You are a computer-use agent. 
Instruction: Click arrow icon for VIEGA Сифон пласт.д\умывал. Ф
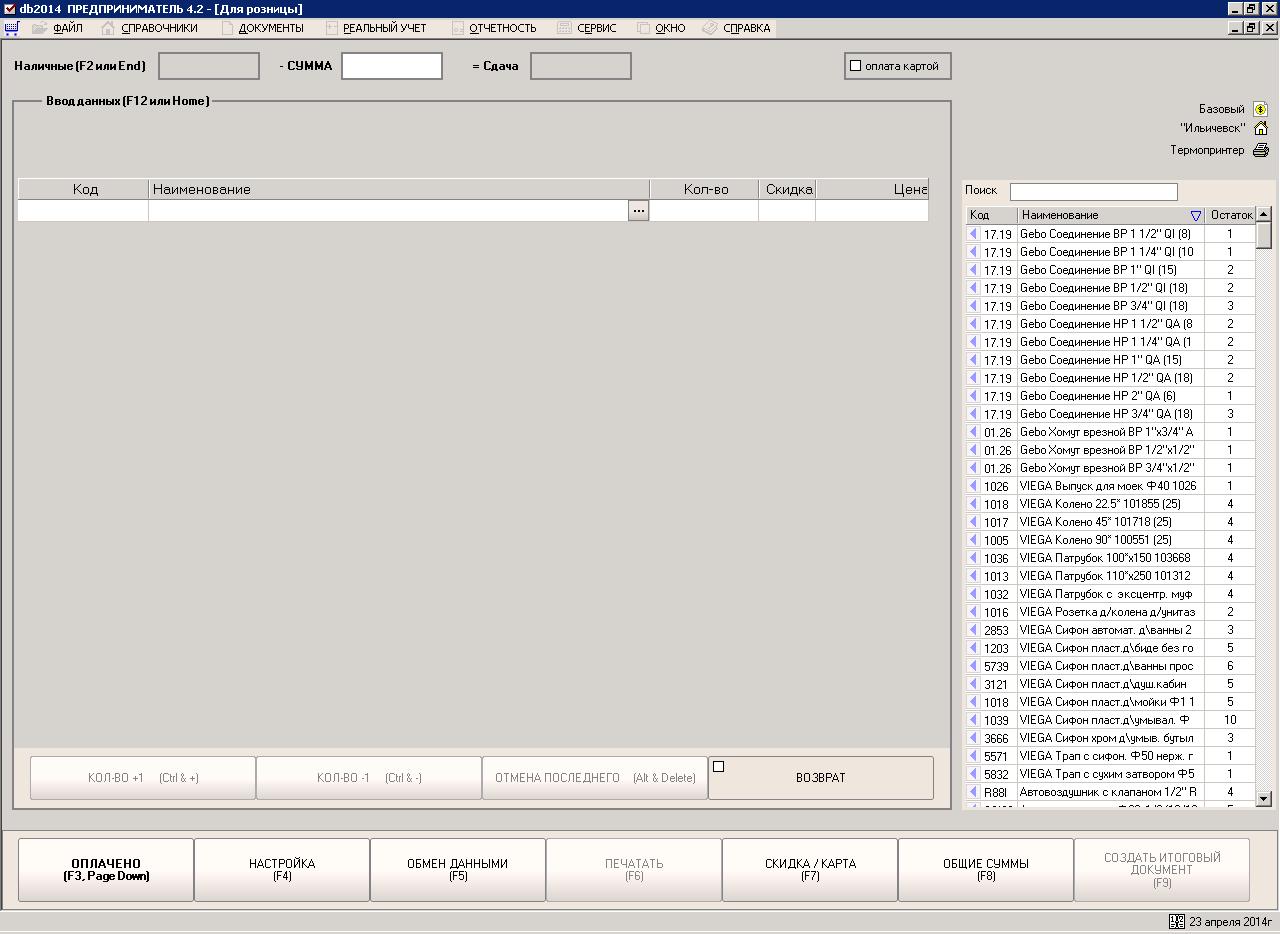tap(973, 720)
